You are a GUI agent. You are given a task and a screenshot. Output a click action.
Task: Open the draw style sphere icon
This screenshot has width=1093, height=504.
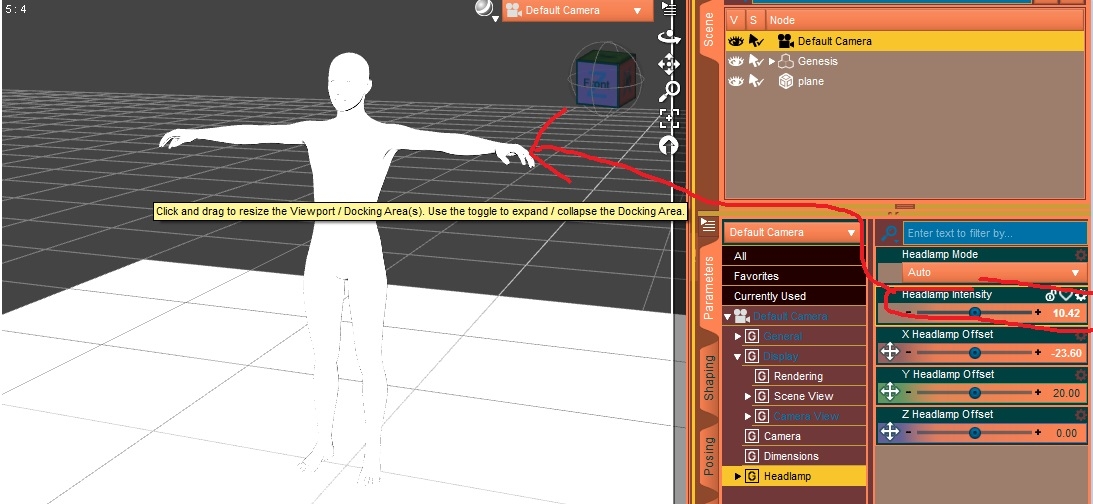pos(485,10)
